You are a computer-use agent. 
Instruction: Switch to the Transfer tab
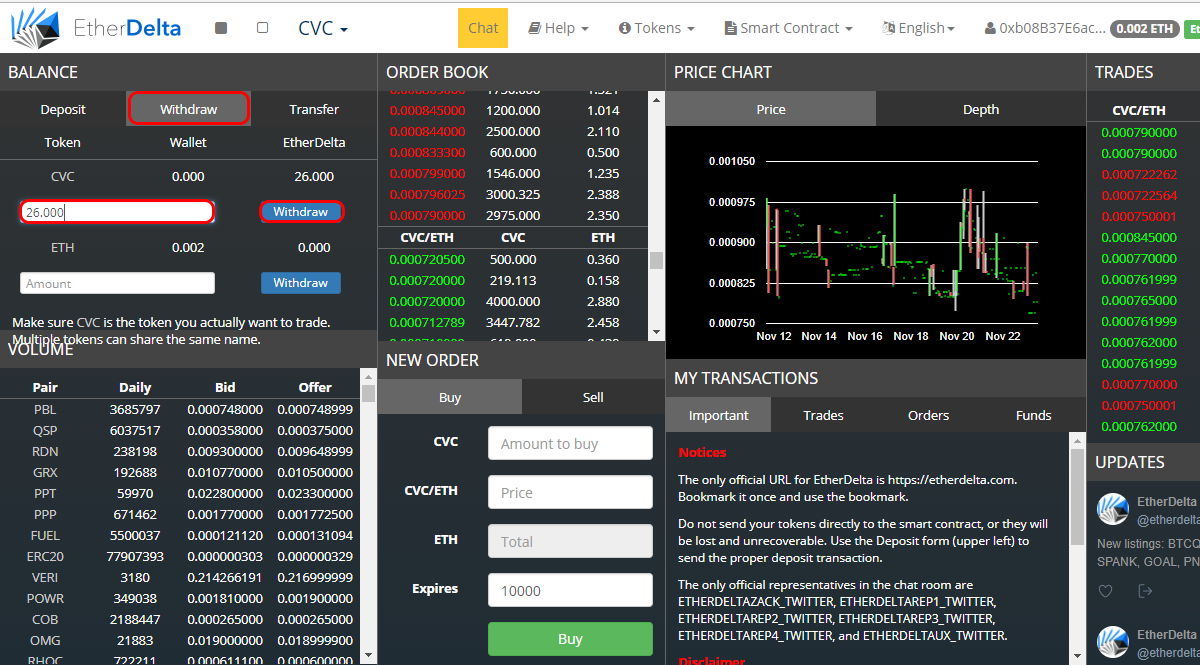click(x=314, y=109)
